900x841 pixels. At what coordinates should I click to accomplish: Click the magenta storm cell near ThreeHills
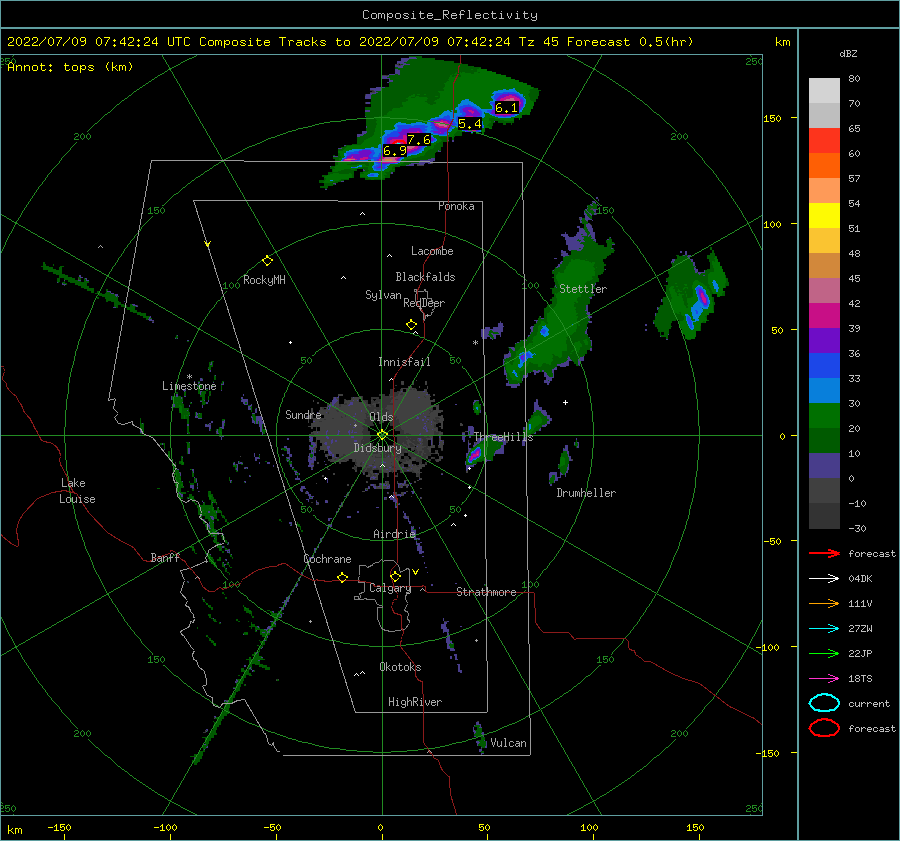click(x=475, y=455)
